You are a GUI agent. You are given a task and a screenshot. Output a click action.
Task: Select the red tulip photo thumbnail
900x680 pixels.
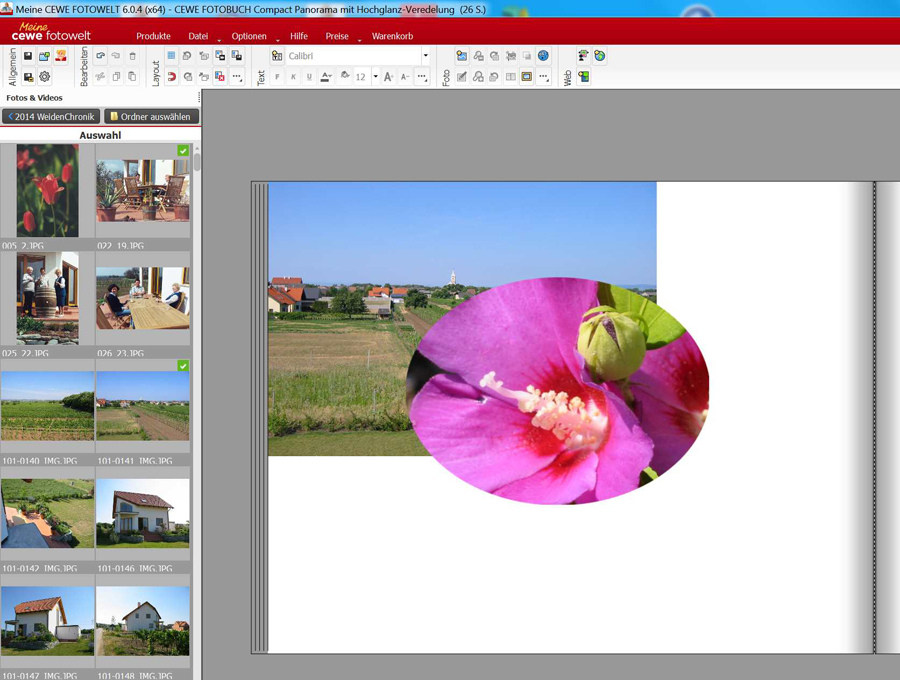(x=47, y=190)
